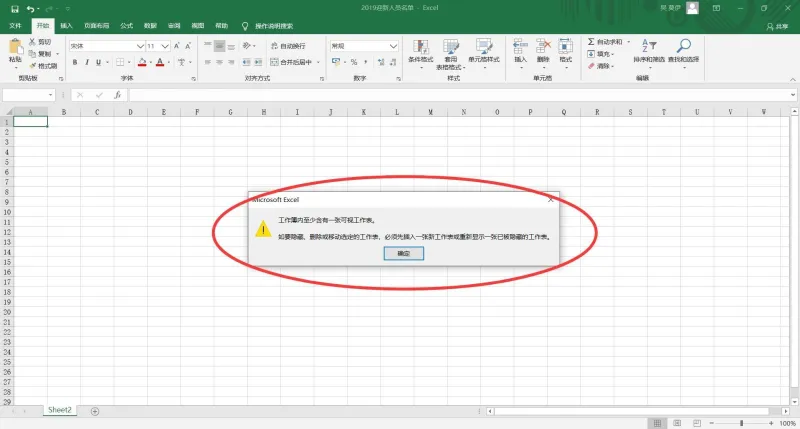The image size is (800, 429).
Task: Toggle 自动换行 wrap text
Action: pos(288,46)
